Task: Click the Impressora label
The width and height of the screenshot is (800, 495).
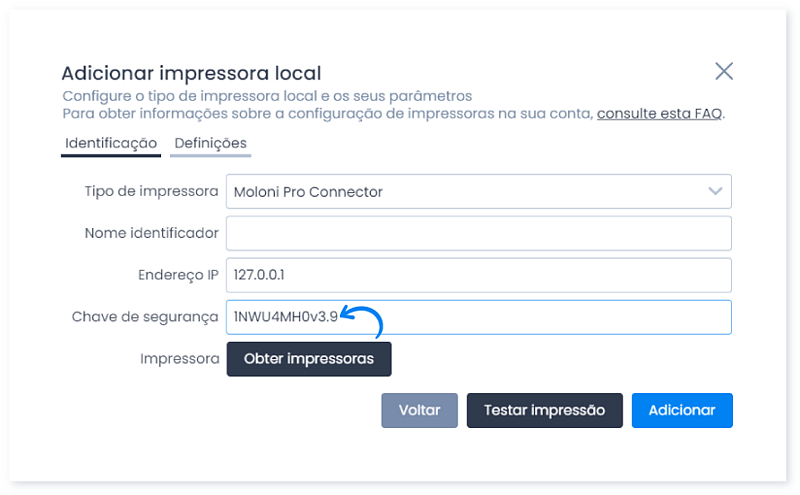Action: pos(180,359)
